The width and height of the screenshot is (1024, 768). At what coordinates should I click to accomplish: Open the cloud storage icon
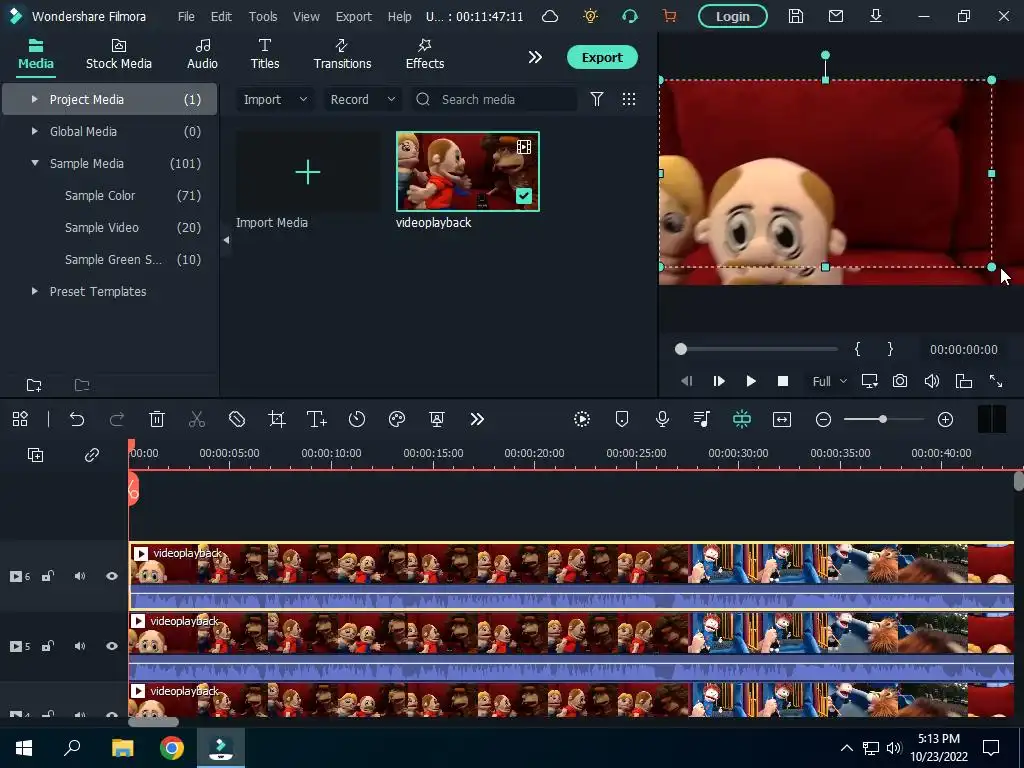pyautogui.click(x=550, y=16)
